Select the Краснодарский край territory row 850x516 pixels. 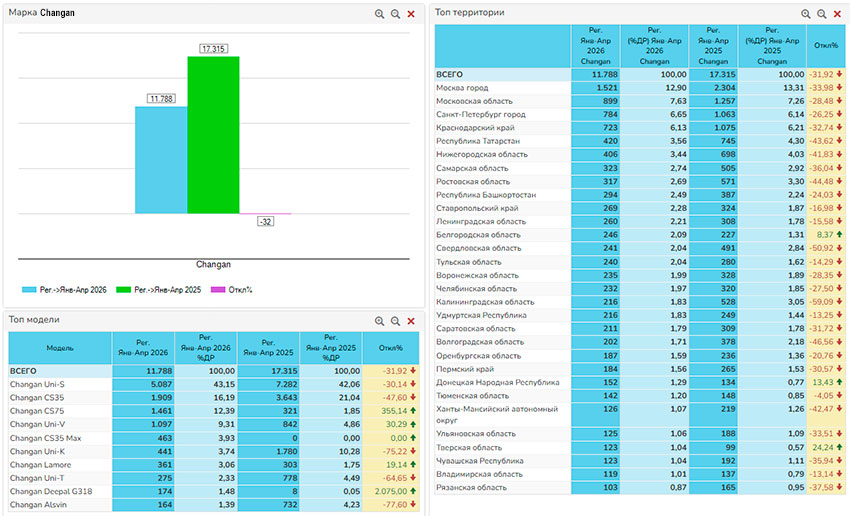tap(640, 128)
